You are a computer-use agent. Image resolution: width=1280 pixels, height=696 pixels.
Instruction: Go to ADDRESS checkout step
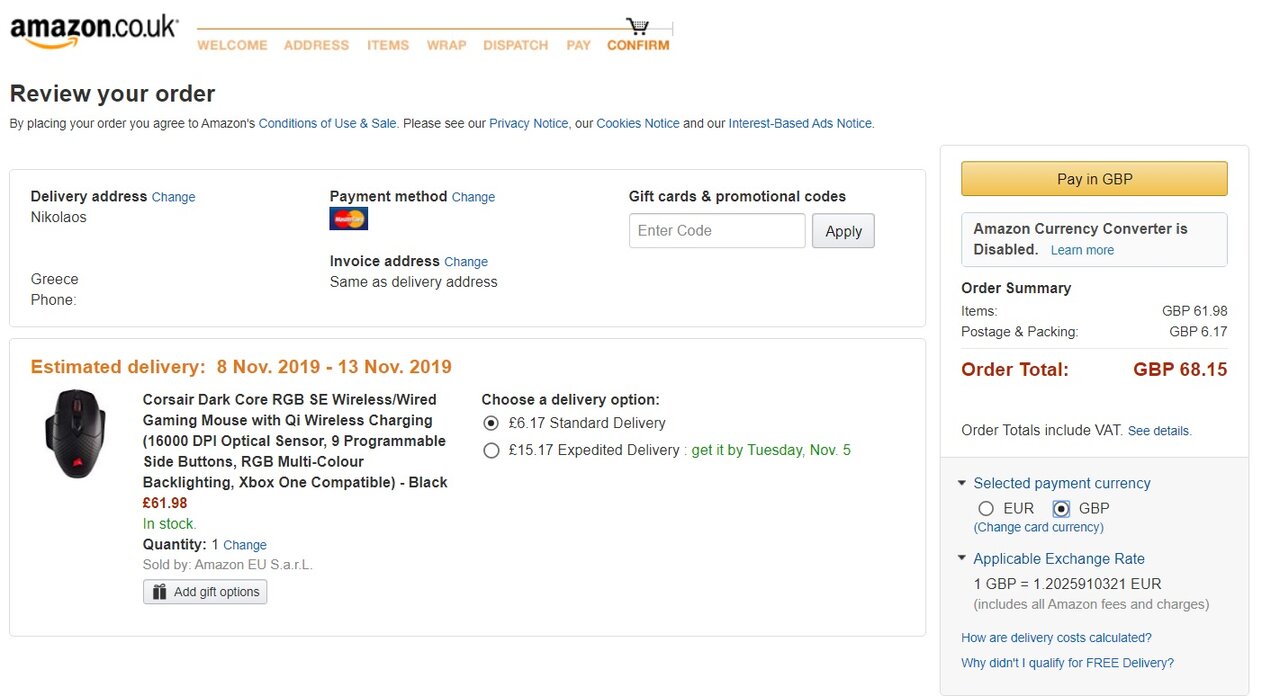pyautogui.click(x=316, y=45)
